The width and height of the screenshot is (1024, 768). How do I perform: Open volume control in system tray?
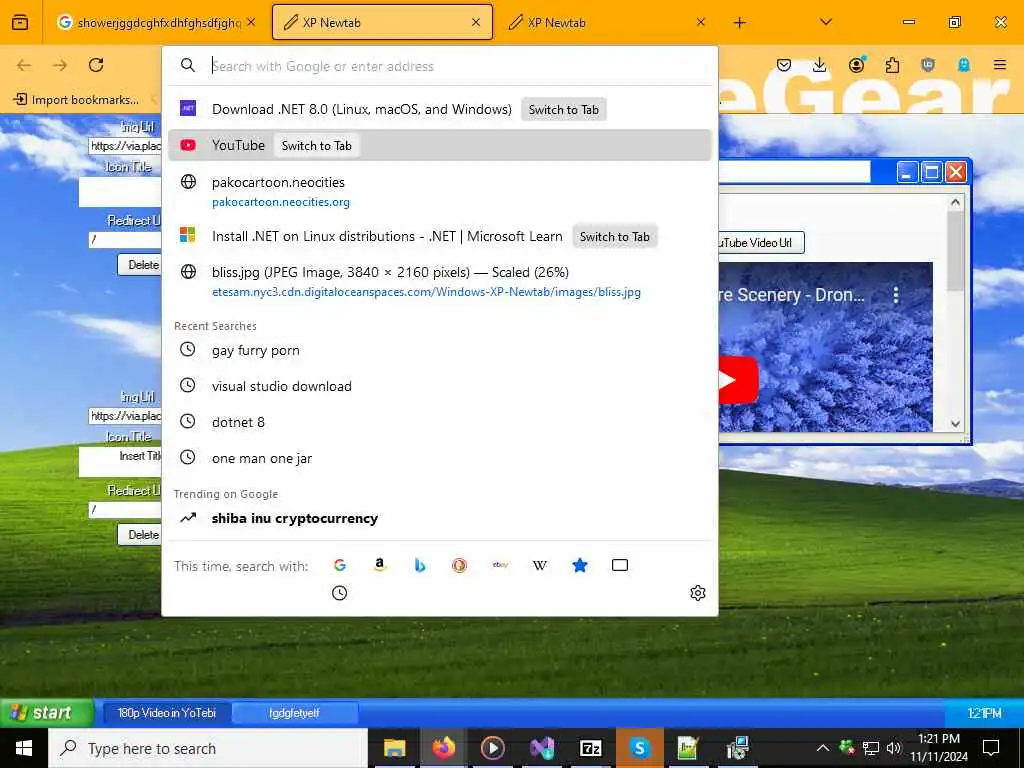(893, 748)
